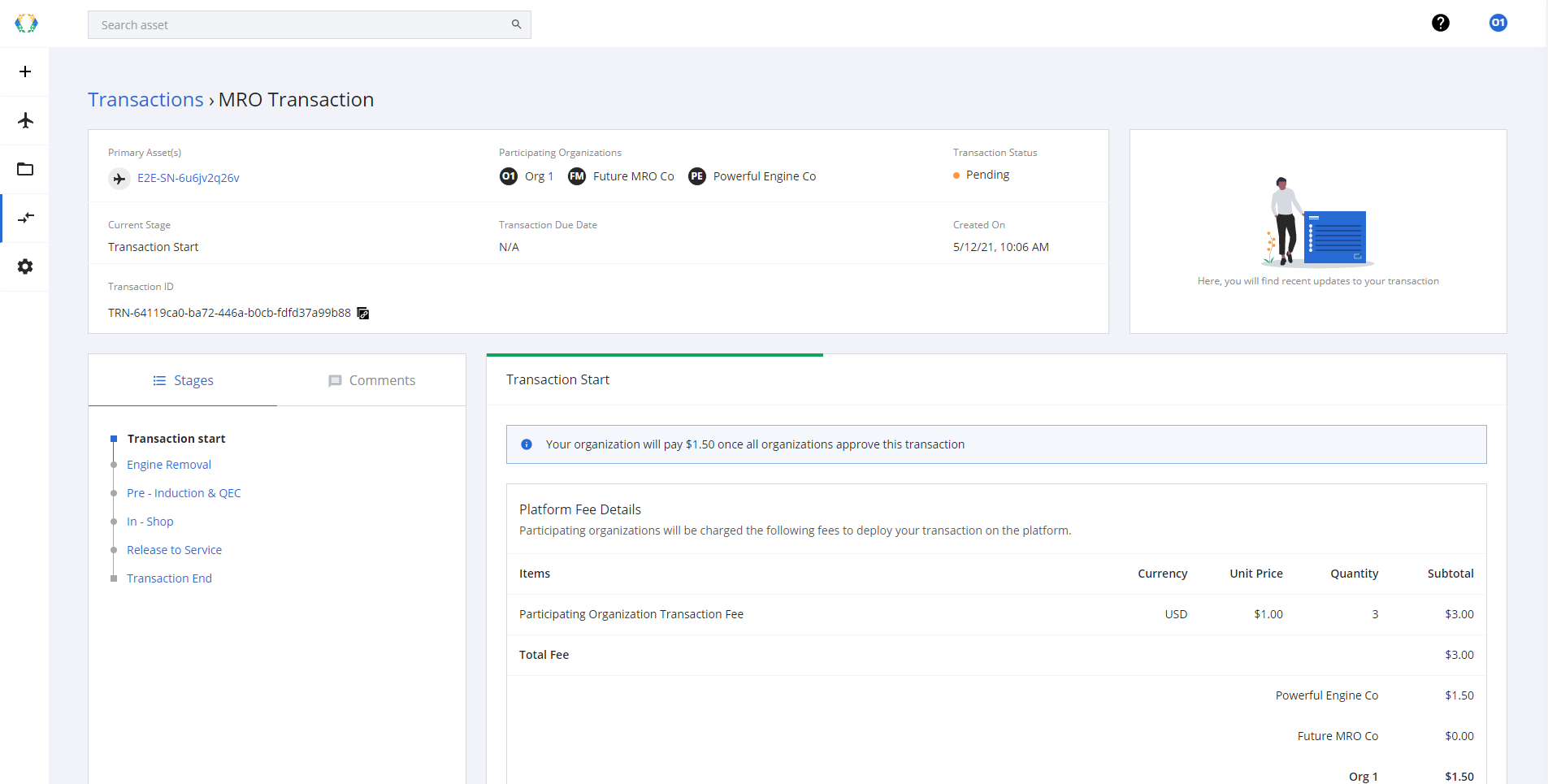The width and height of the screenshot is (1548, 784).
Task: Select the Engine Removal stage
Action: (x=169, y=465)
